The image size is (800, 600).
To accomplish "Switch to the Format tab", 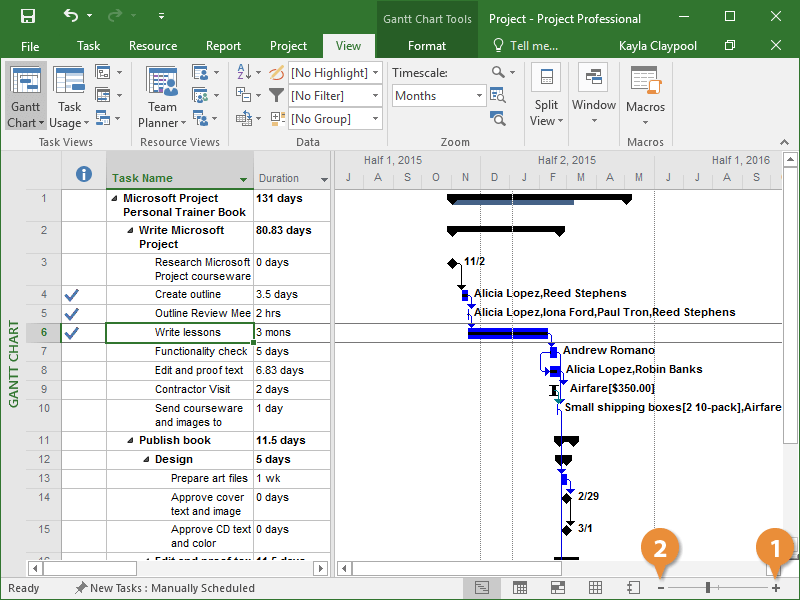I will [427, 46].
